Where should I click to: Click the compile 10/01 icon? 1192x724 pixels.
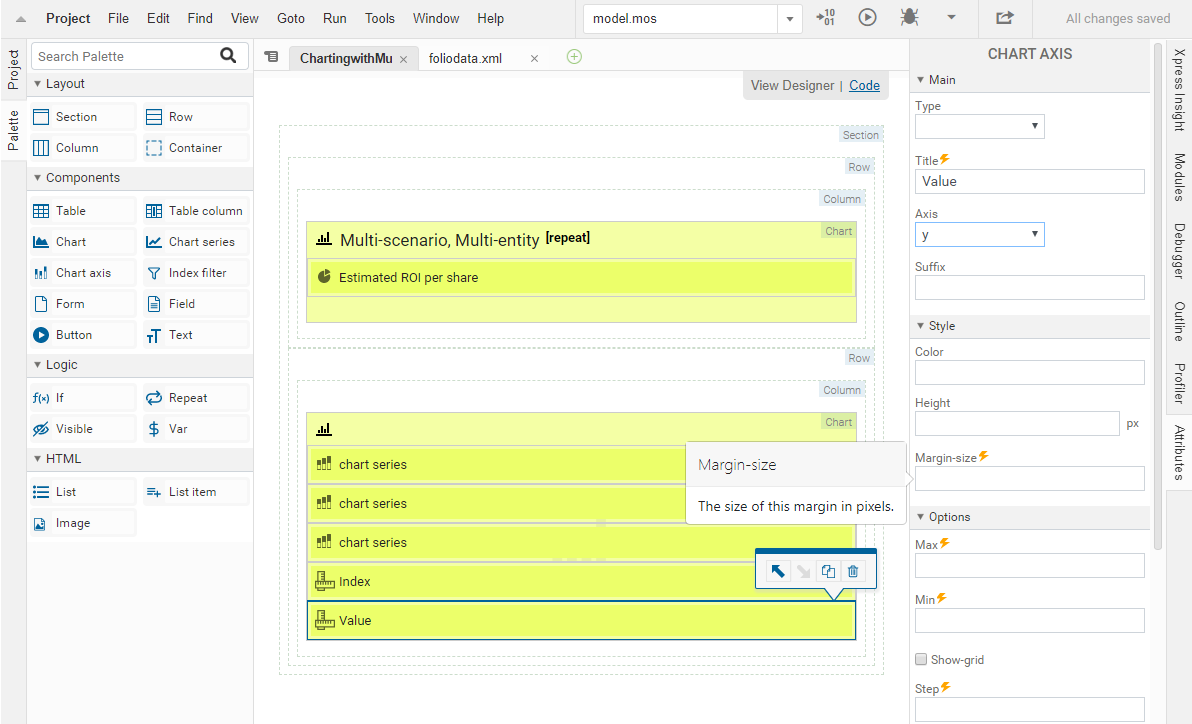tap(825, 17)
